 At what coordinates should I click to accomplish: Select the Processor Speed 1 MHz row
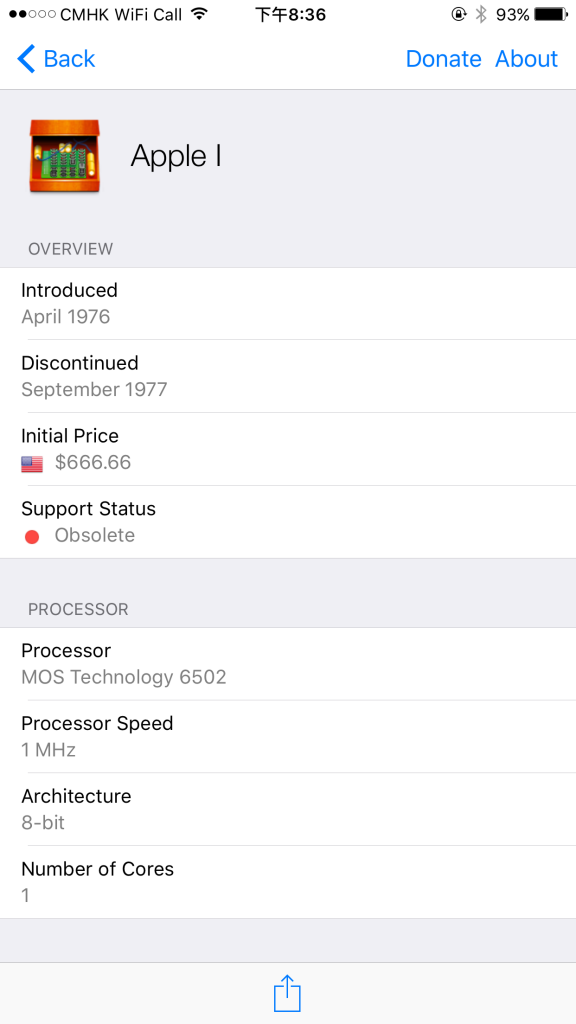(288, 737)
